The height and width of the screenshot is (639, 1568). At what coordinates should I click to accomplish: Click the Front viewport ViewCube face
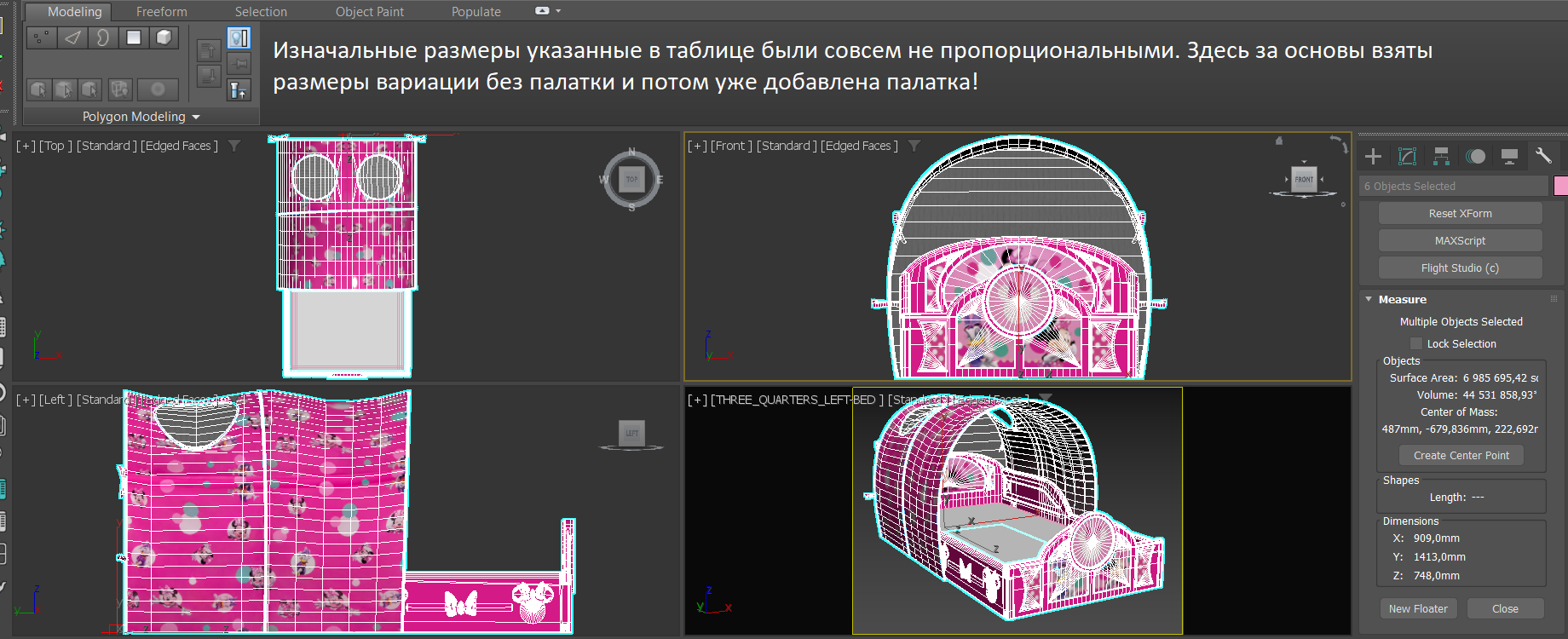(1304, 179)
